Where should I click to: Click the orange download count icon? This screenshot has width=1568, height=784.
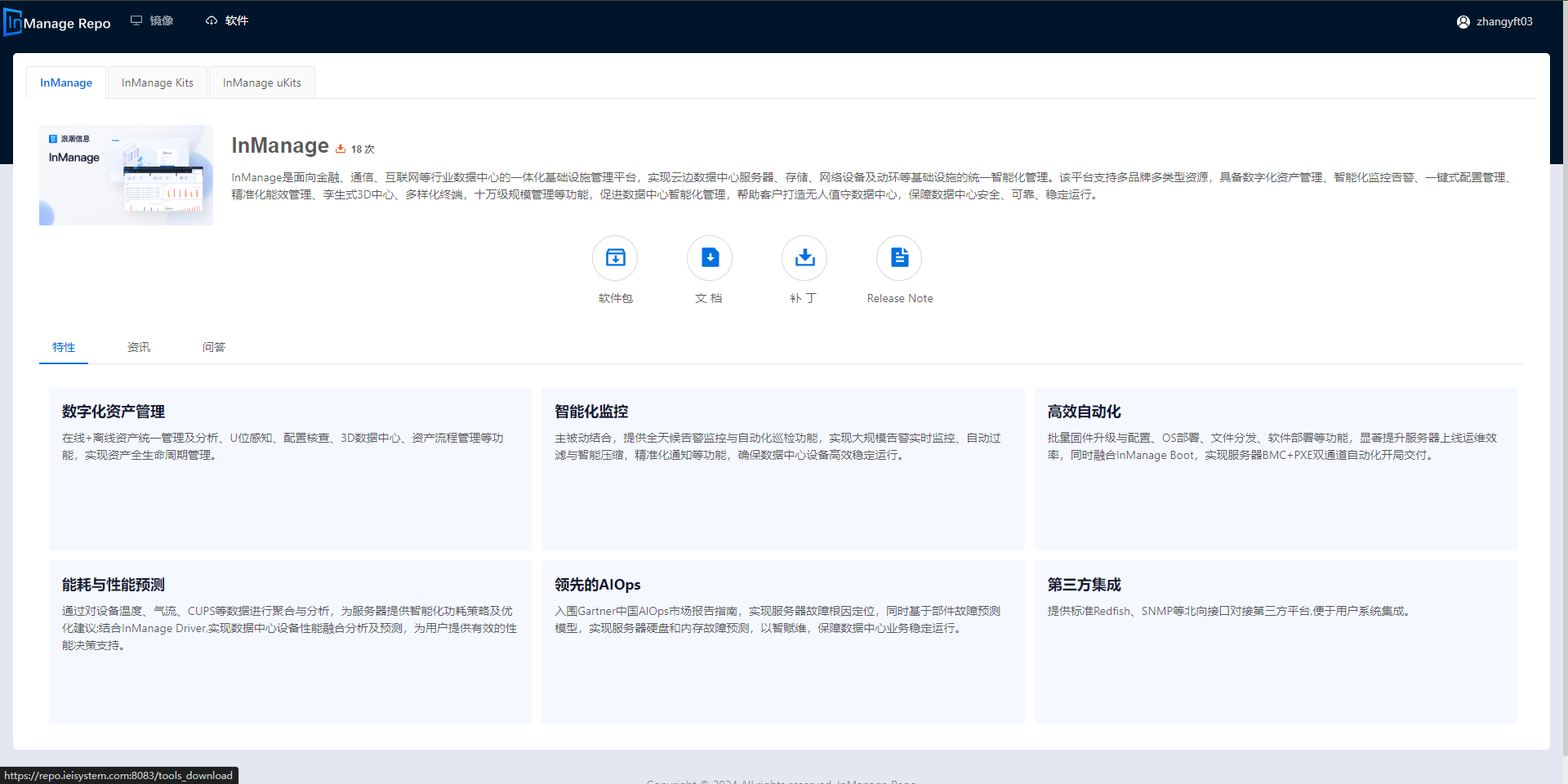(x=341, y=149)
